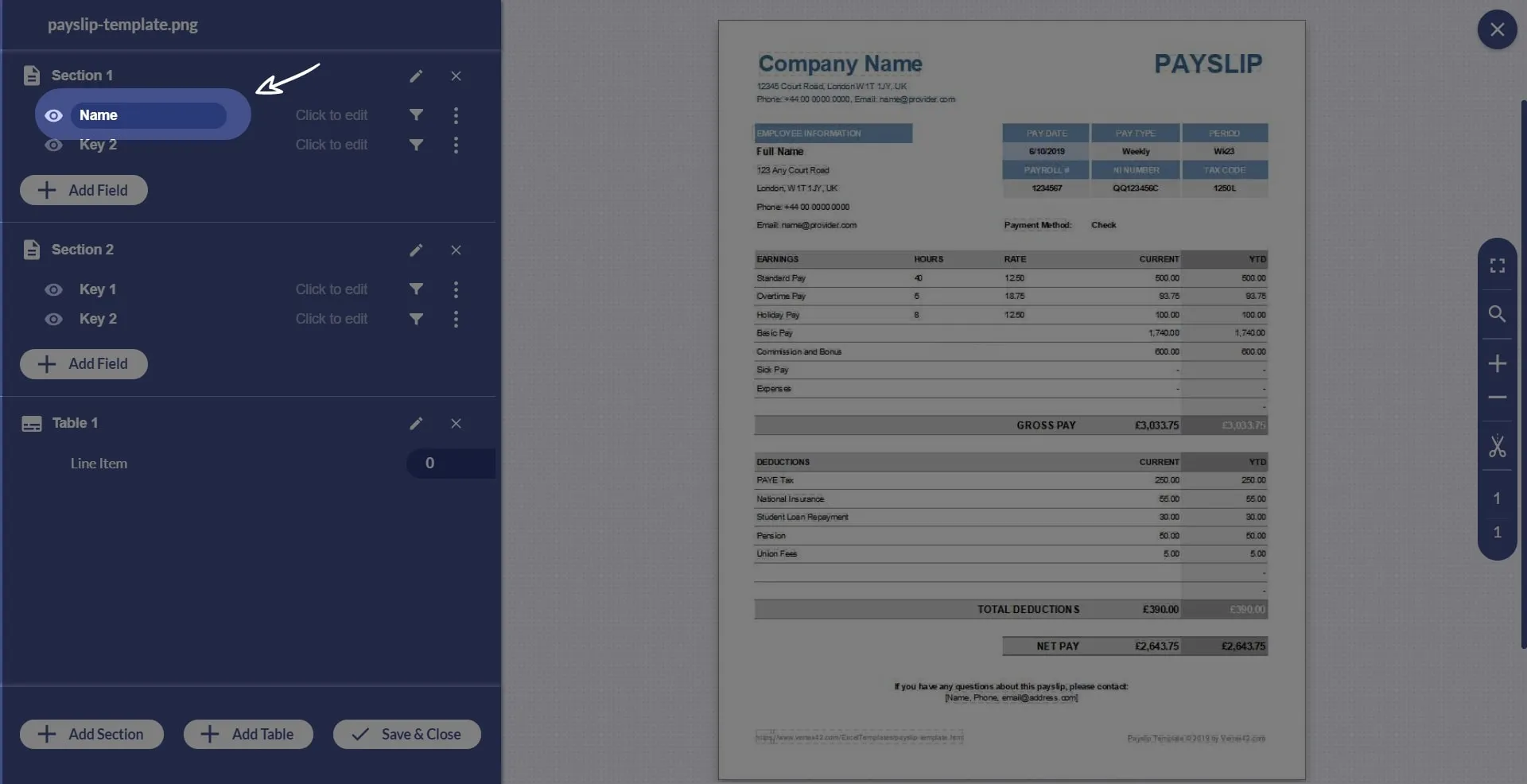This screenshot has height=784, width=1527.
Task: Open the filter for Key 1
Action: click(416, 289)
